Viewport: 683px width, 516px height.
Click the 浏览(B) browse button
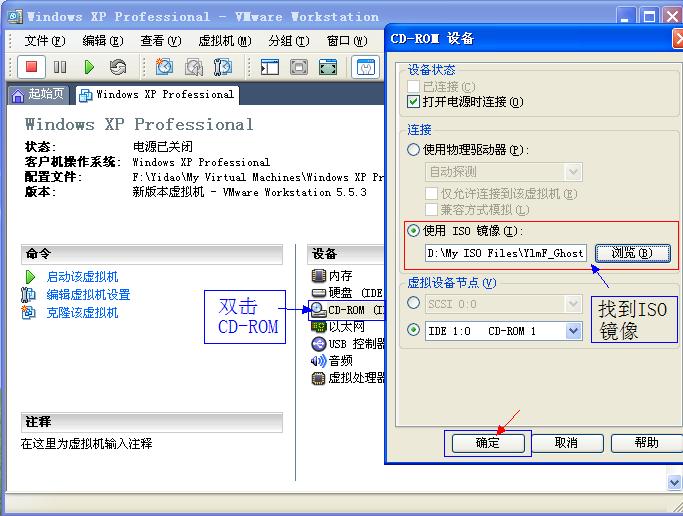tap(632, 253)
